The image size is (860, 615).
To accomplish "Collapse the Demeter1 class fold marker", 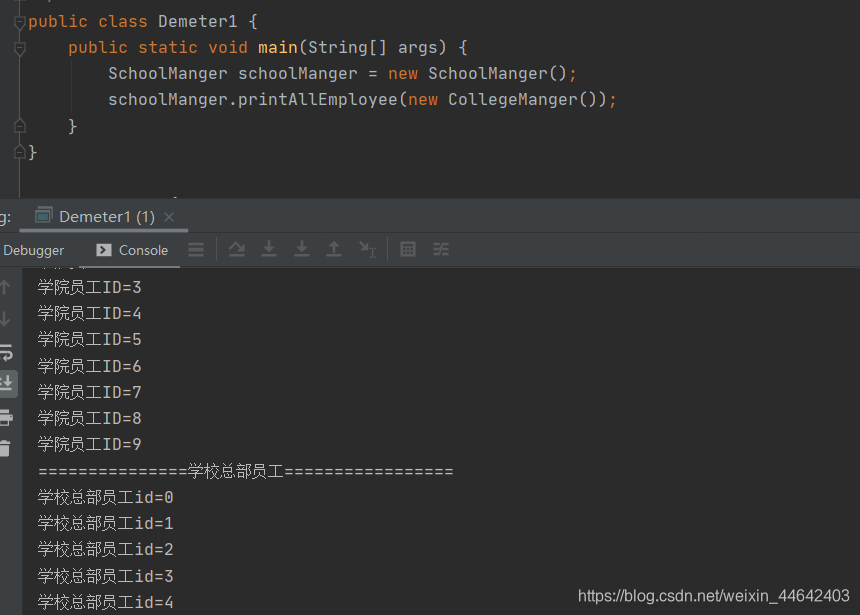I will (20, 22).
